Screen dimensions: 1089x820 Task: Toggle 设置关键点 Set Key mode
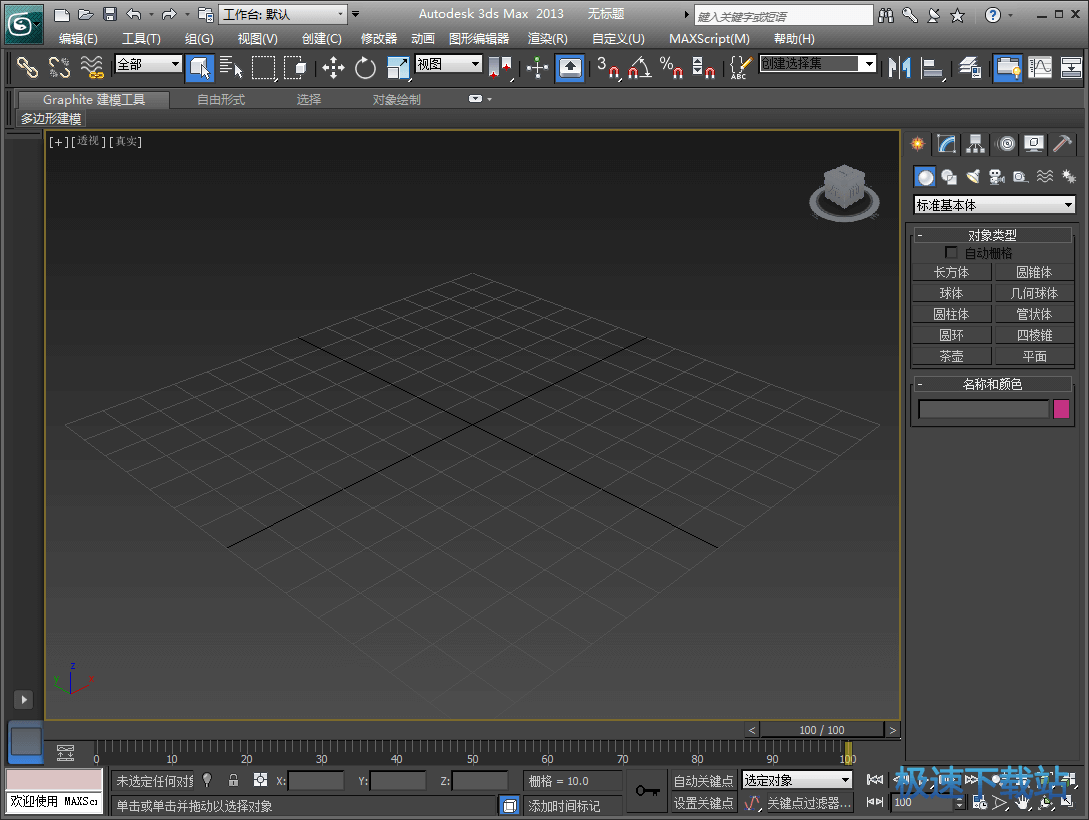[703, 803]
